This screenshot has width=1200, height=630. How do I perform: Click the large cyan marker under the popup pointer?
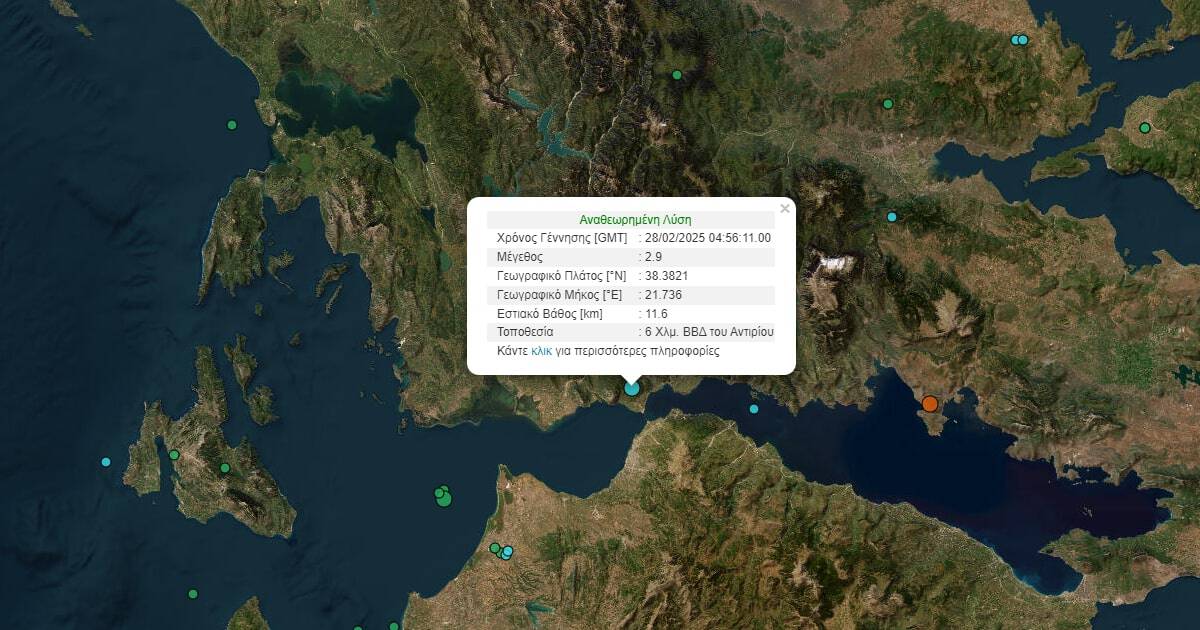point(632,388)
